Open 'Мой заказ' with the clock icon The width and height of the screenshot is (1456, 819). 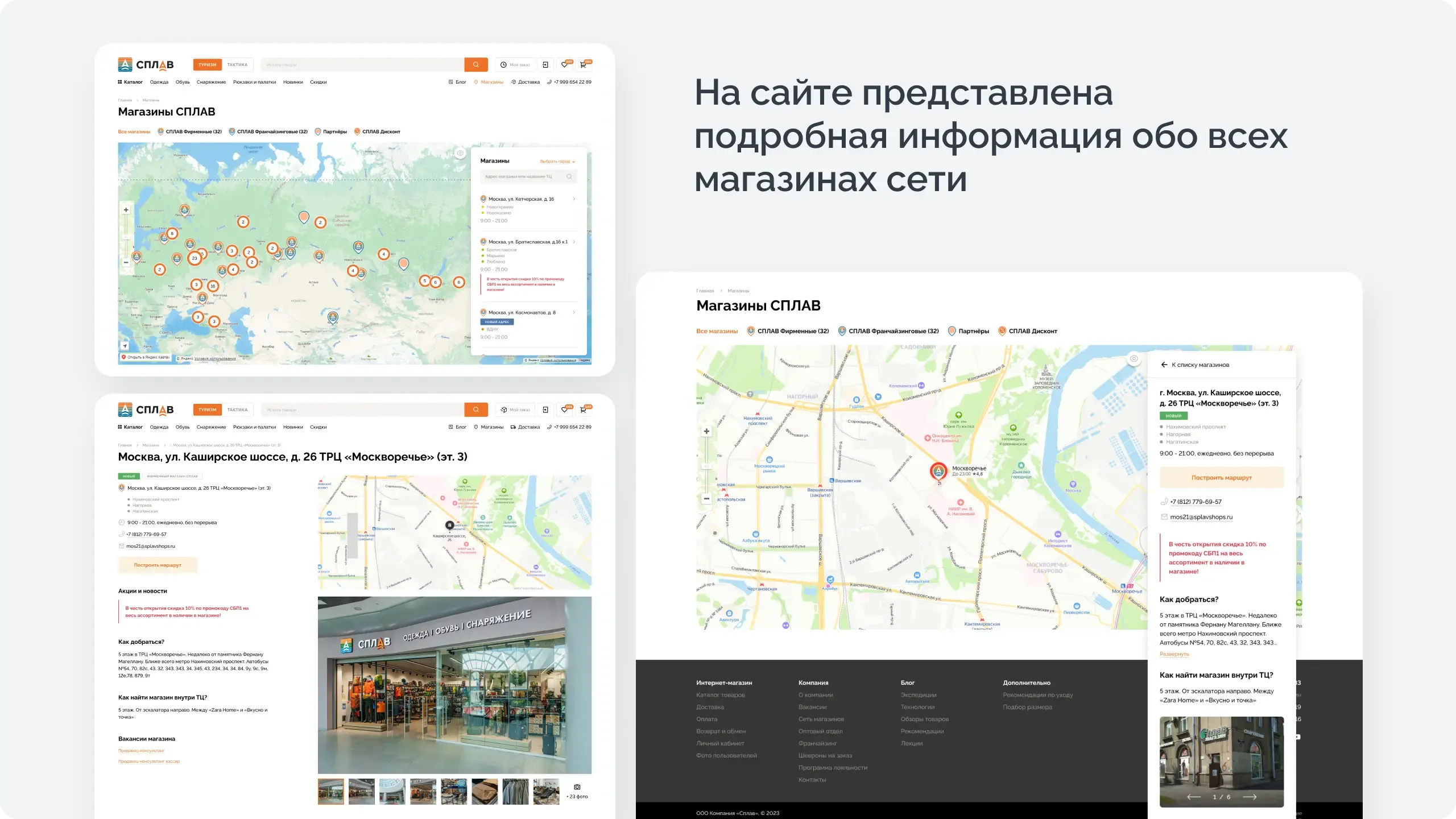(515, 64)
